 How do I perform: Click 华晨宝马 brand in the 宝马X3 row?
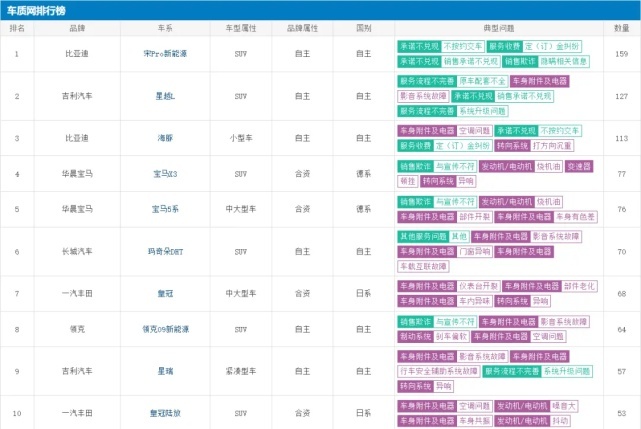point(77,174)
